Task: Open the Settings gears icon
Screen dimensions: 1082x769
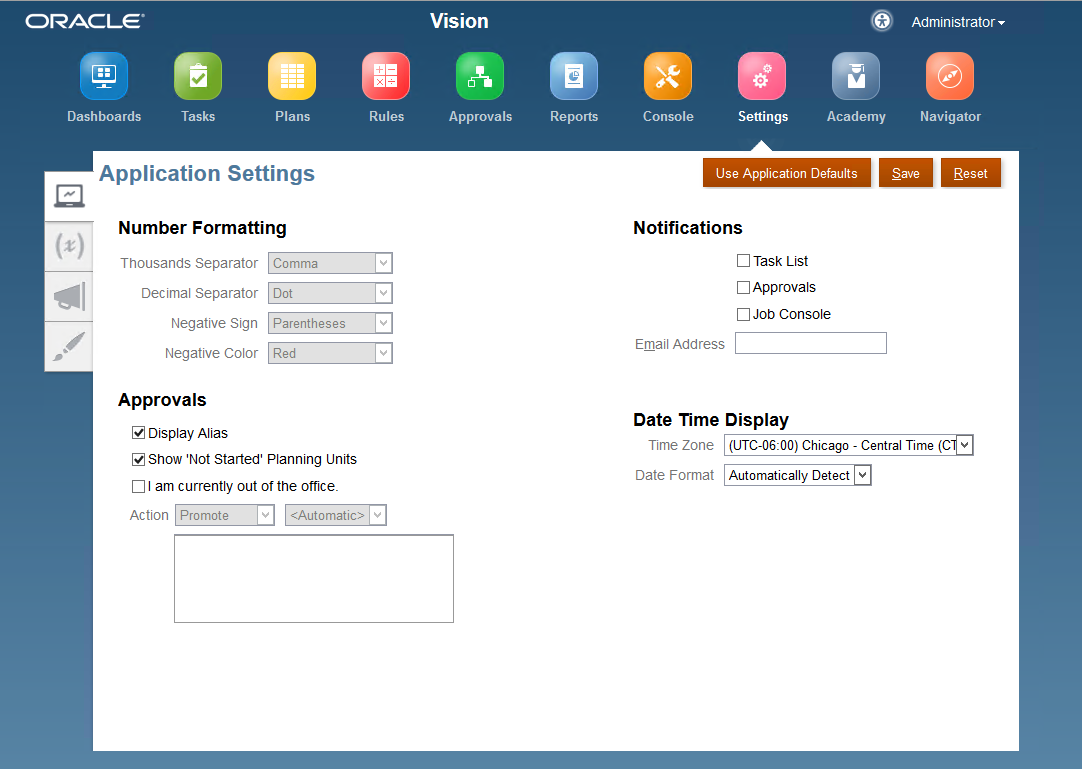Action: 762,76
